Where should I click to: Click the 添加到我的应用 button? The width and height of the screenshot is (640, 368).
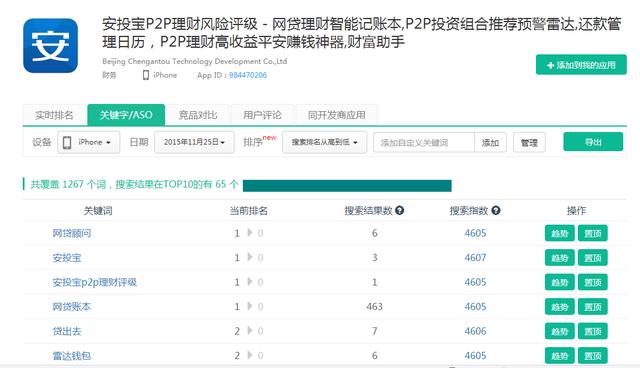click(581, 65)
